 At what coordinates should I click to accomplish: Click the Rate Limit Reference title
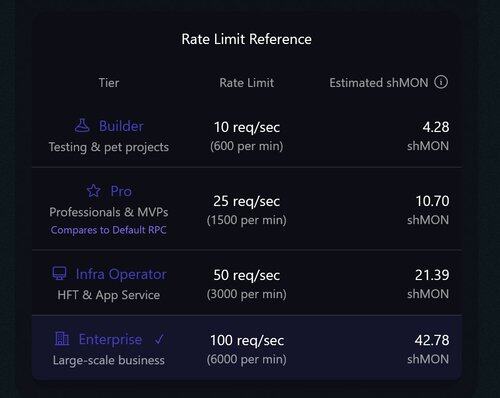[x=247, y=39]
